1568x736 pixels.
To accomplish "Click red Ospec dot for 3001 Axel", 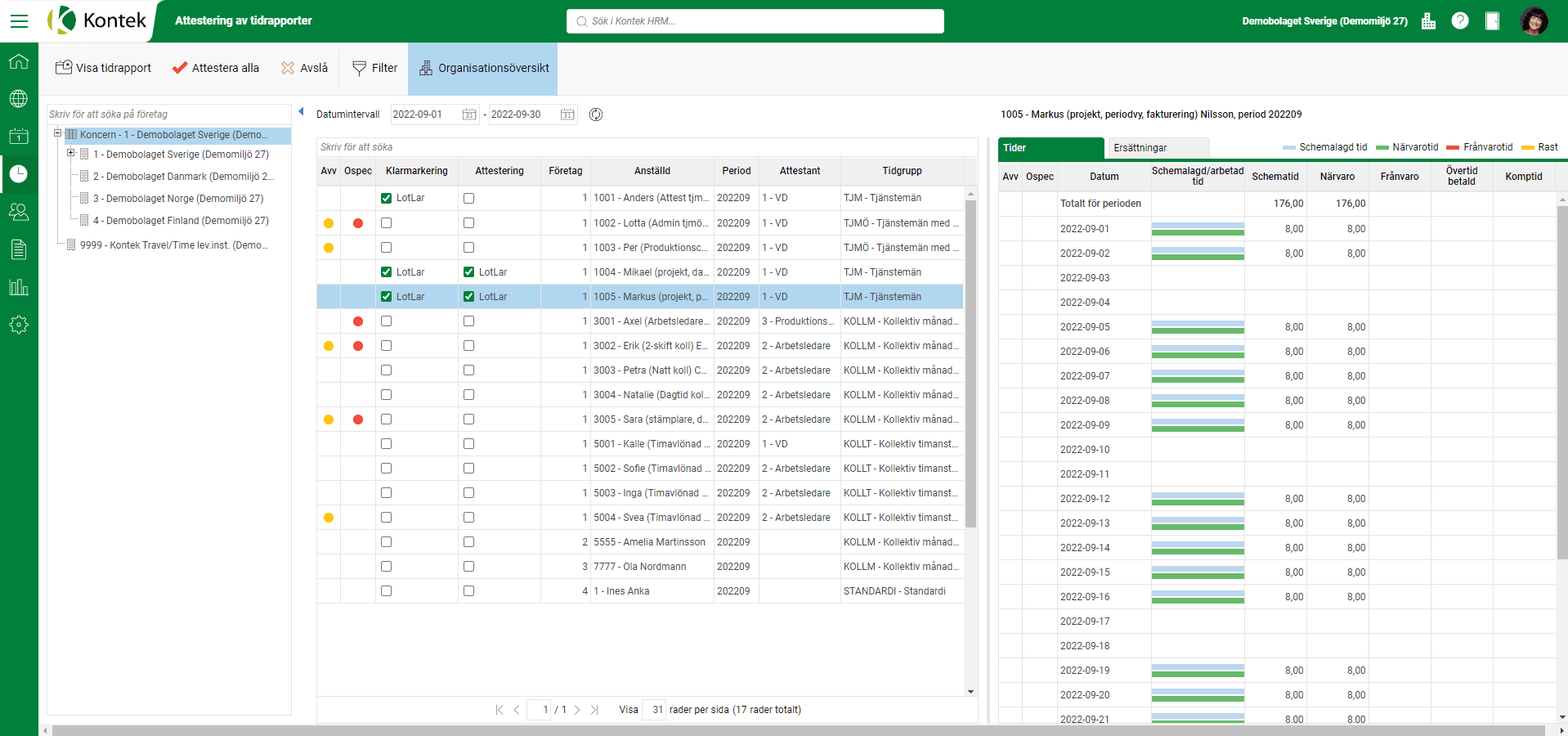I will click(x=358, y=321).
